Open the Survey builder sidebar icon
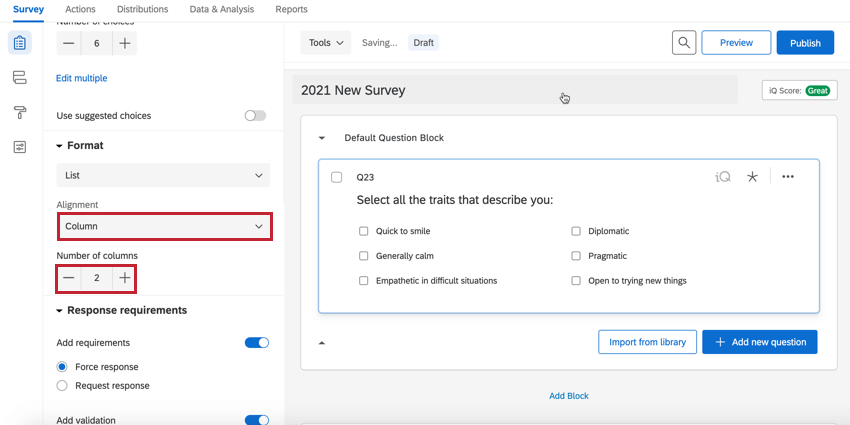The width and height of the screenshot is (850, 425). coord(20,43)
